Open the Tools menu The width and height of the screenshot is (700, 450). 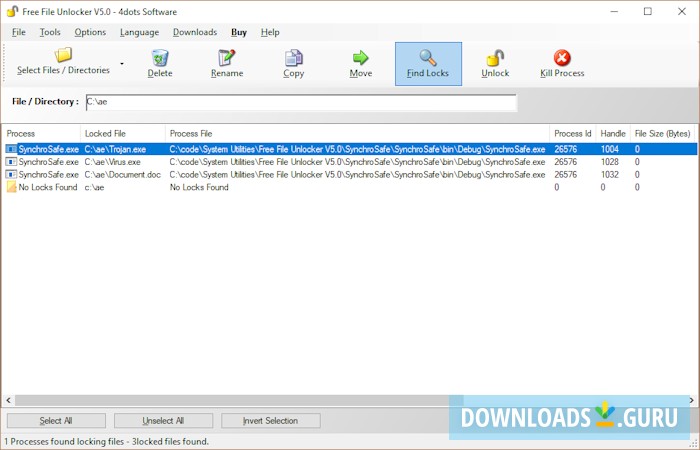pyautogui.click(x=50, y=32)
